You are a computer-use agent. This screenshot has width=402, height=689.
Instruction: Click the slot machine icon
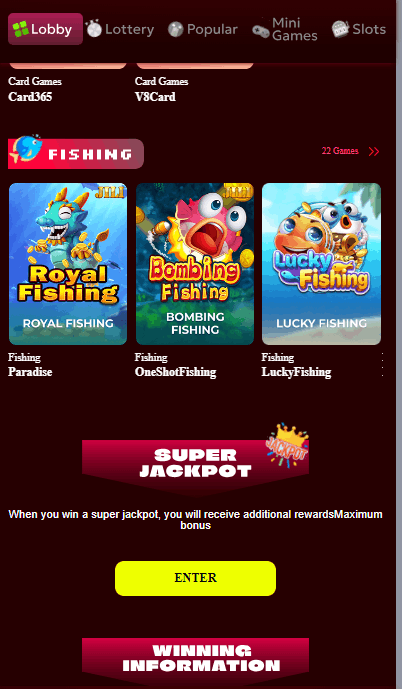click(x=340, y=29)
